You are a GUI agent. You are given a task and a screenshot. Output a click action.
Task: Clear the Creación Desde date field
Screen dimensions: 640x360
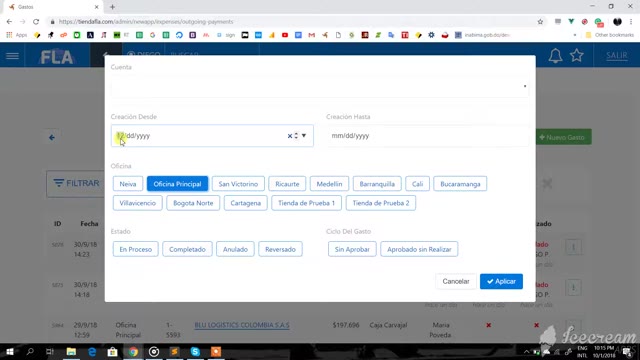coord(290,136)
